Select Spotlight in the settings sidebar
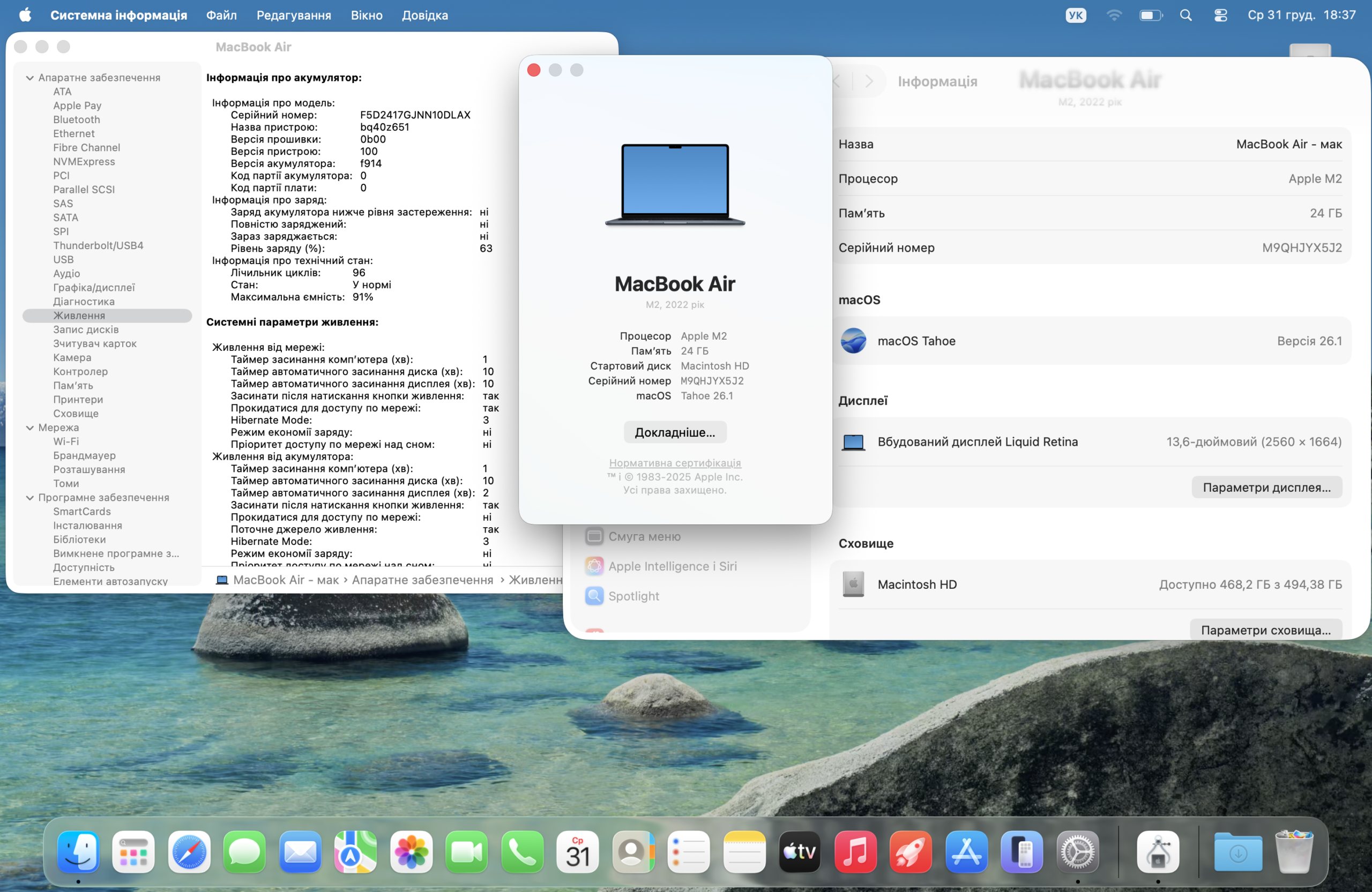The height and width of the screenshot is (892, 1372). pyautogui.click(x=633, y=596)
